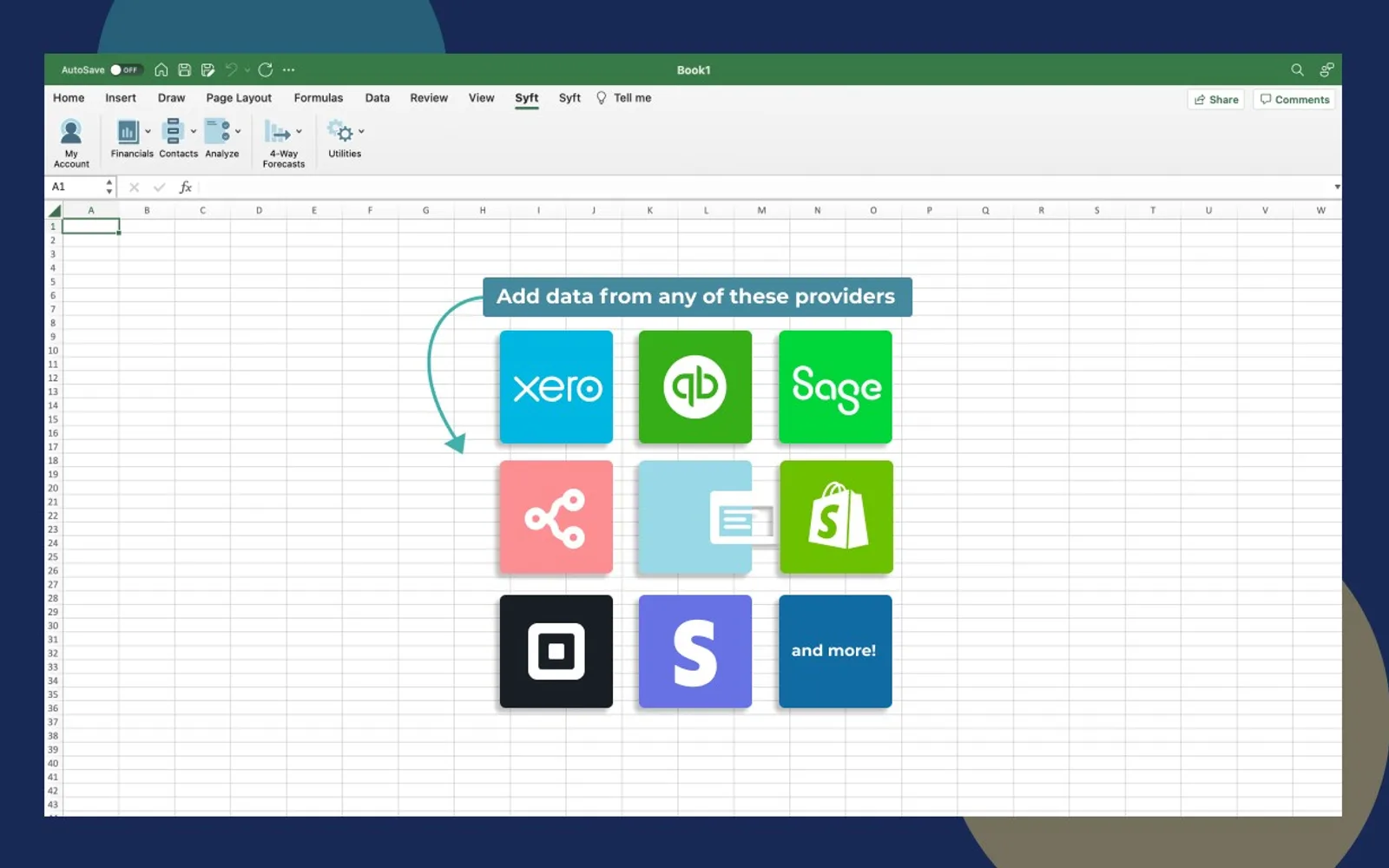Switch to the Formulas tab
1389x868 pixels.
(319, 98)
